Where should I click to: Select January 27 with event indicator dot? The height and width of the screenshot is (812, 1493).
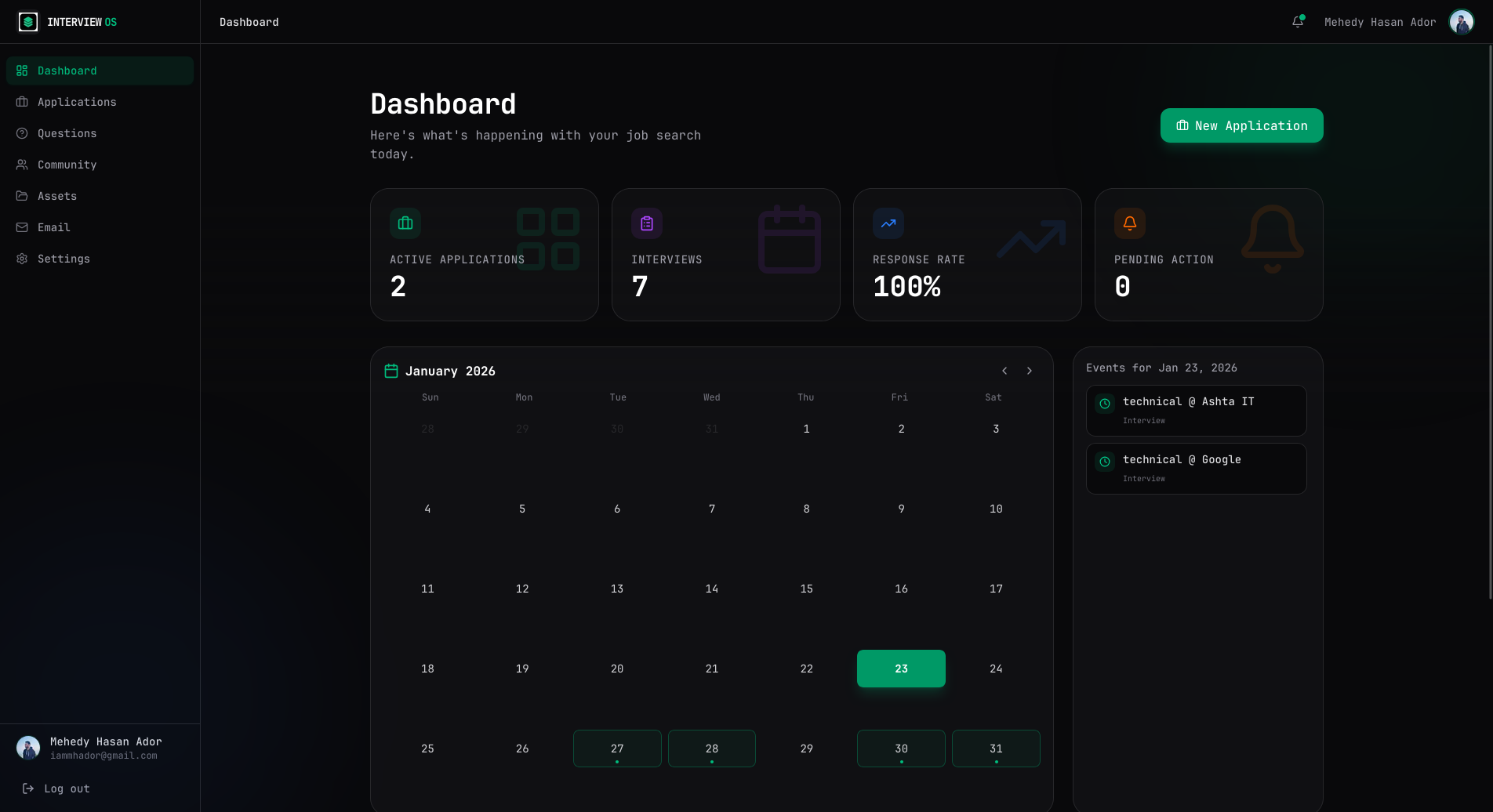[x=617, y=749]
